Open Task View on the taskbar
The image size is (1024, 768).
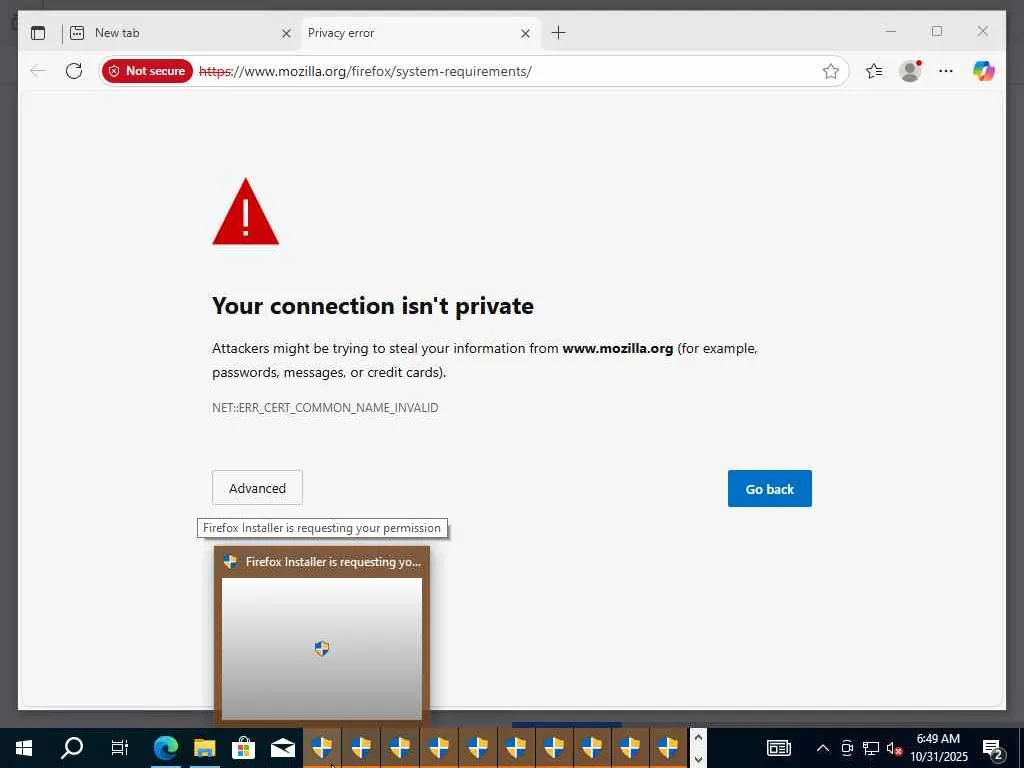click(120, 748)
